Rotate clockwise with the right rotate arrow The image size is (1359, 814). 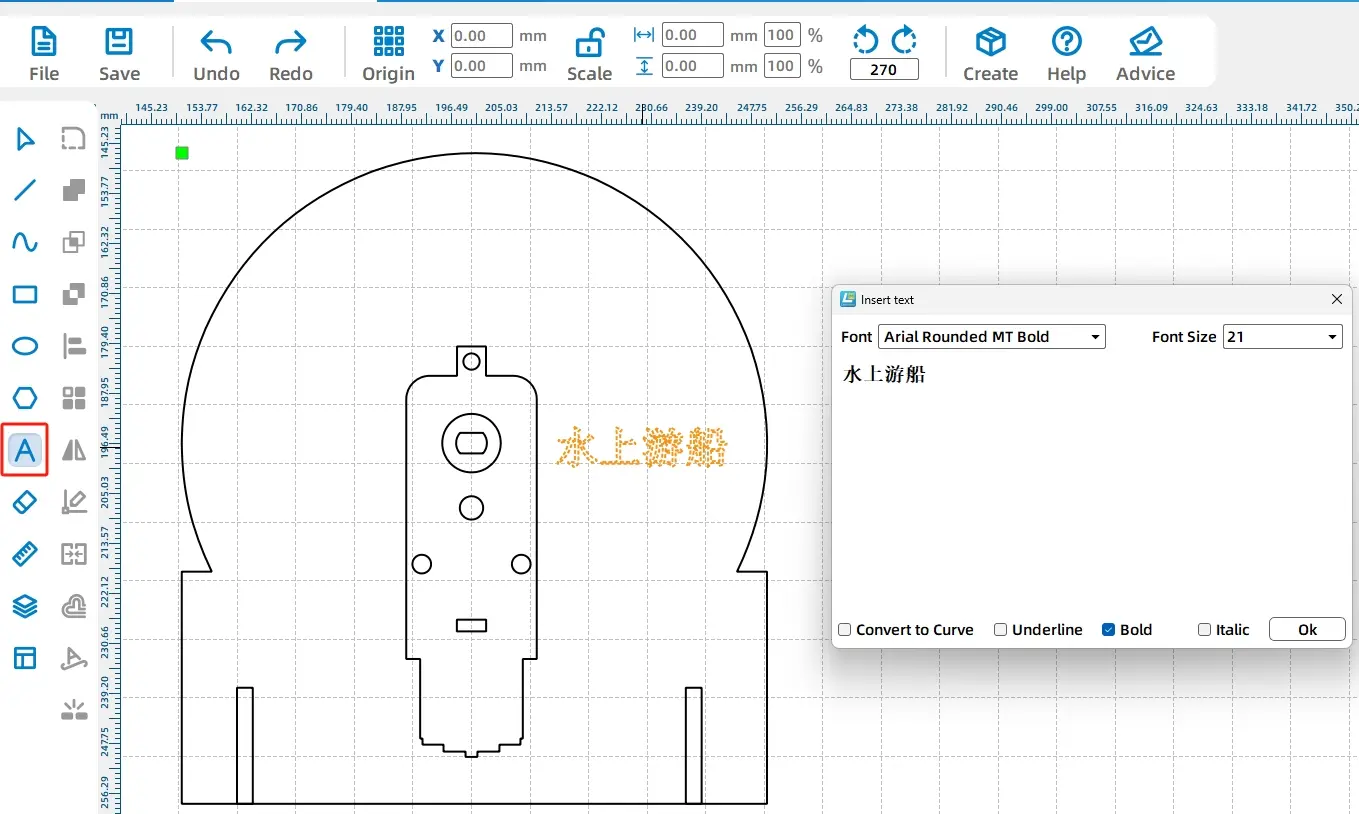click(904, 40)
